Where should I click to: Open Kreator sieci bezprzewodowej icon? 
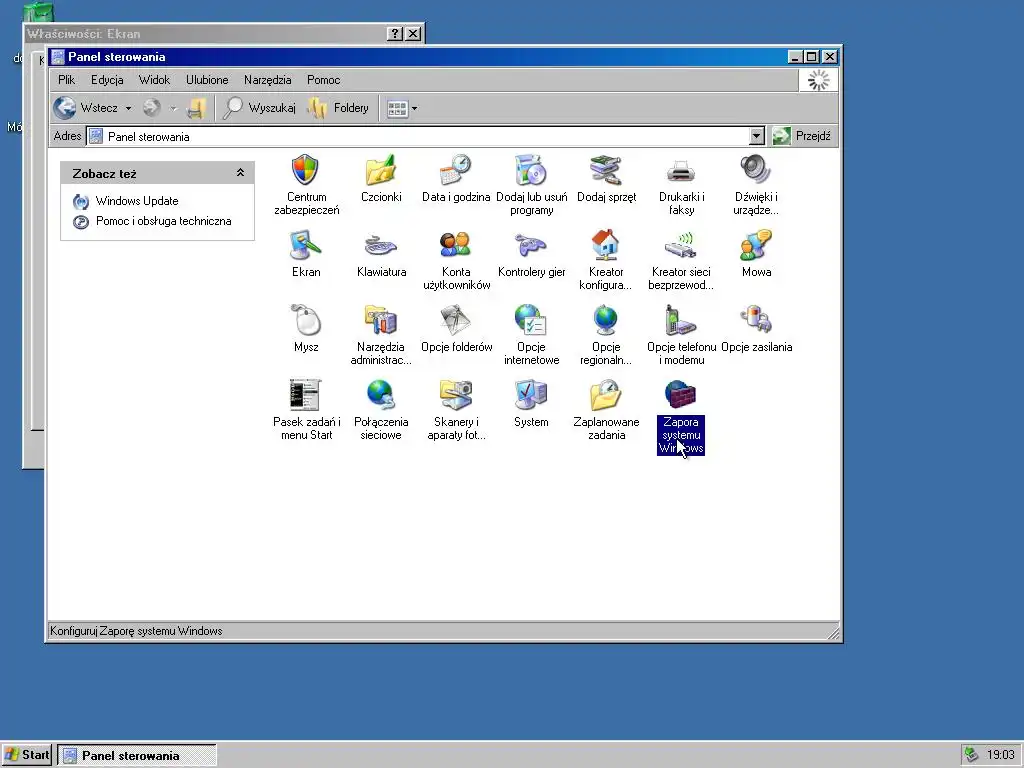680,259
